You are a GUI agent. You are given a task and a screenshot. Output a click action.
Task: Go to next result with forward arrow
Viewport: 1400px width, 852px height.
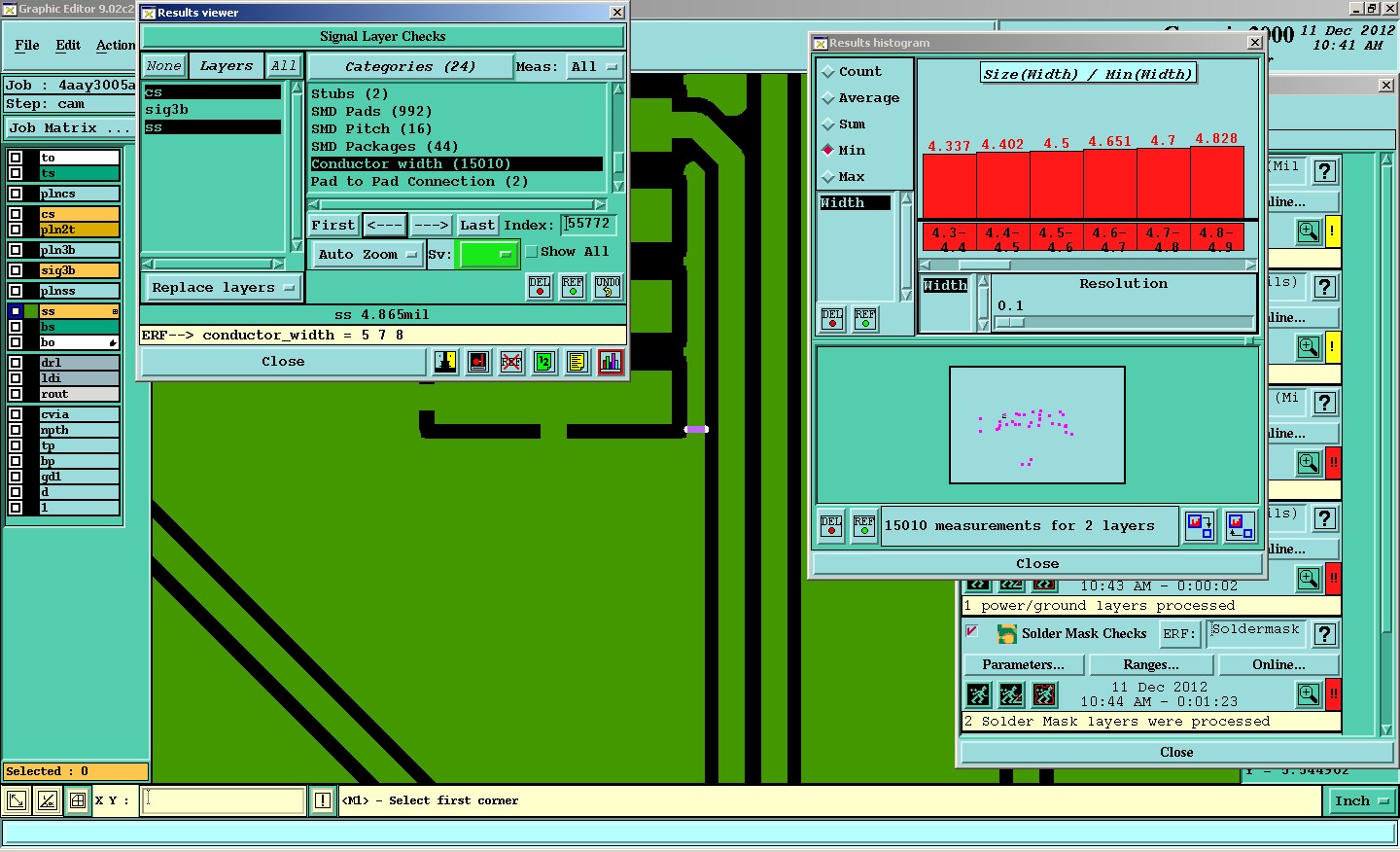(431, 226)
